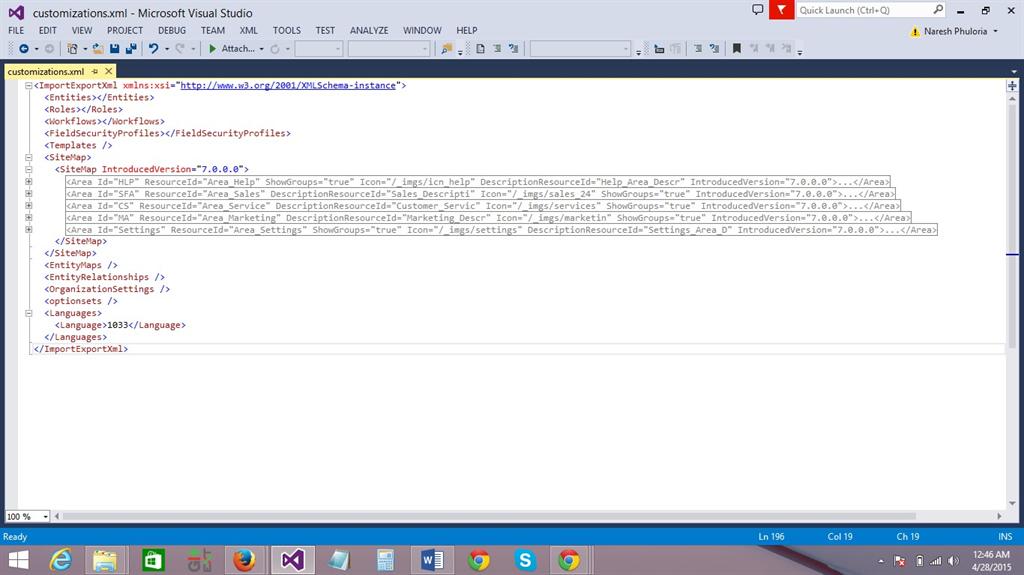Open the VIEW menu
This screenshot has width=1024, height=575.
82,31
